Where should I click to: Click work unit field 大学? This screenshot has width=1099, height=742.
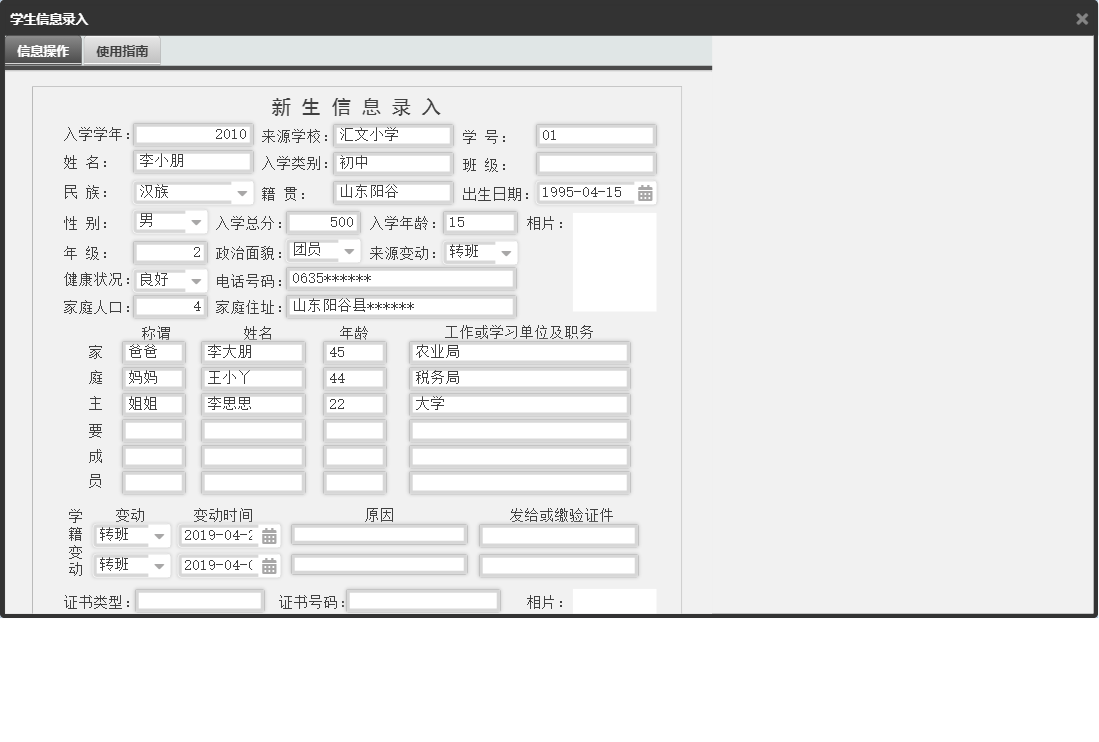click(x=519, y=404)
